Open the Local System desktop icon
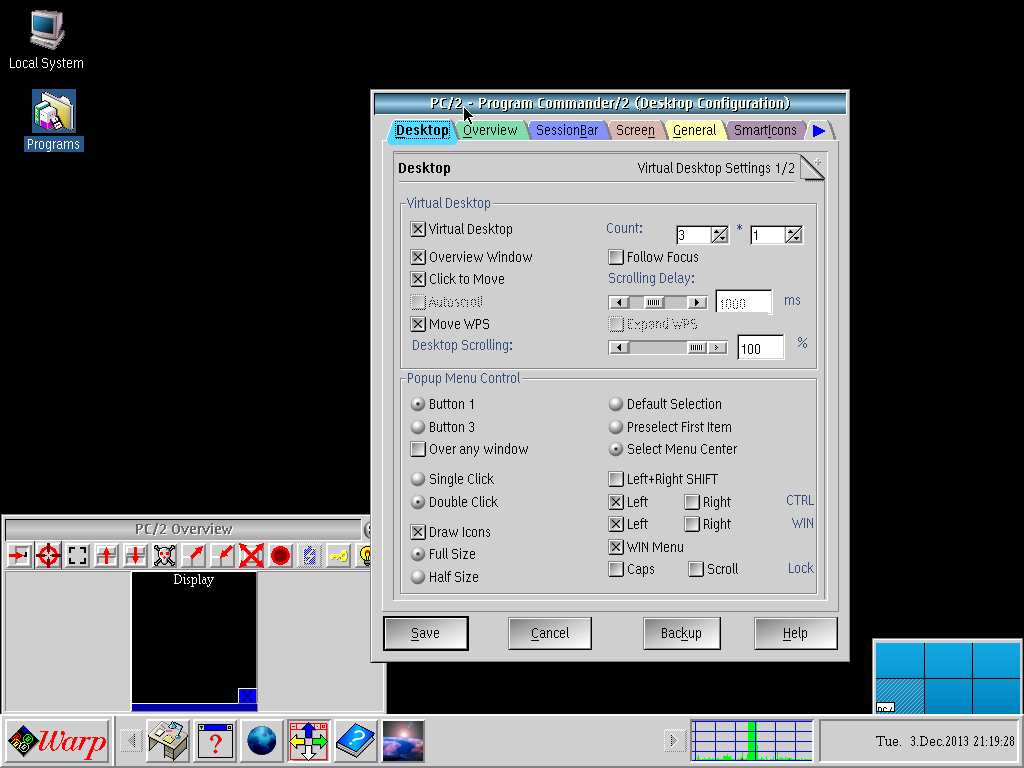The image size is (1024, 768). click(46, 39)
